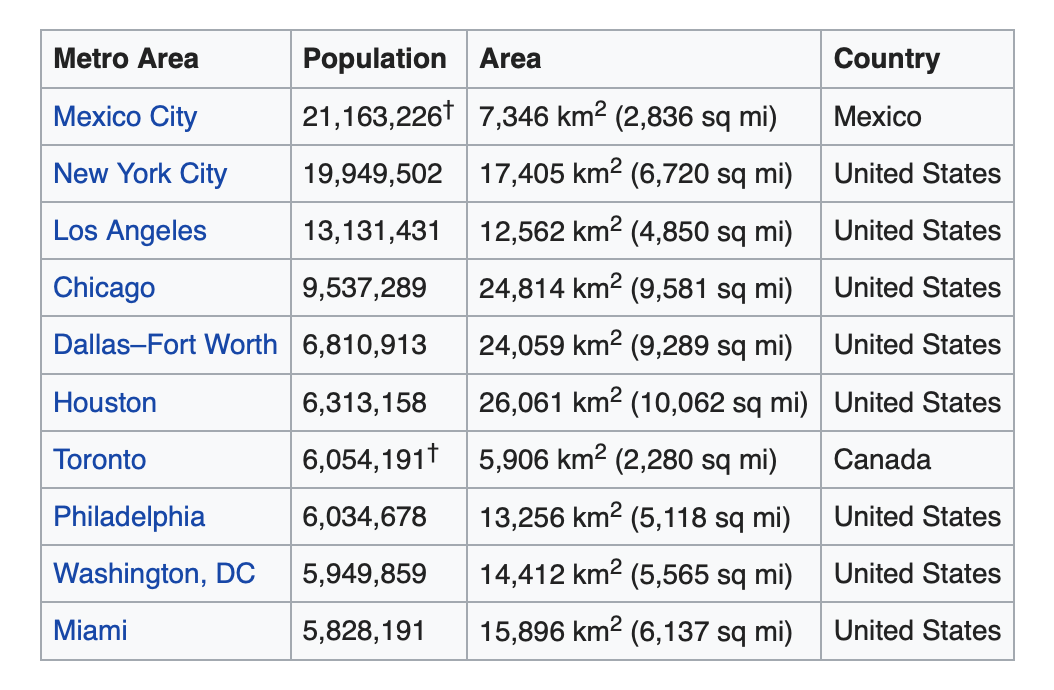1054x690 pixels.
Task: Select population value 13,131,431
Action: point(371,231)
